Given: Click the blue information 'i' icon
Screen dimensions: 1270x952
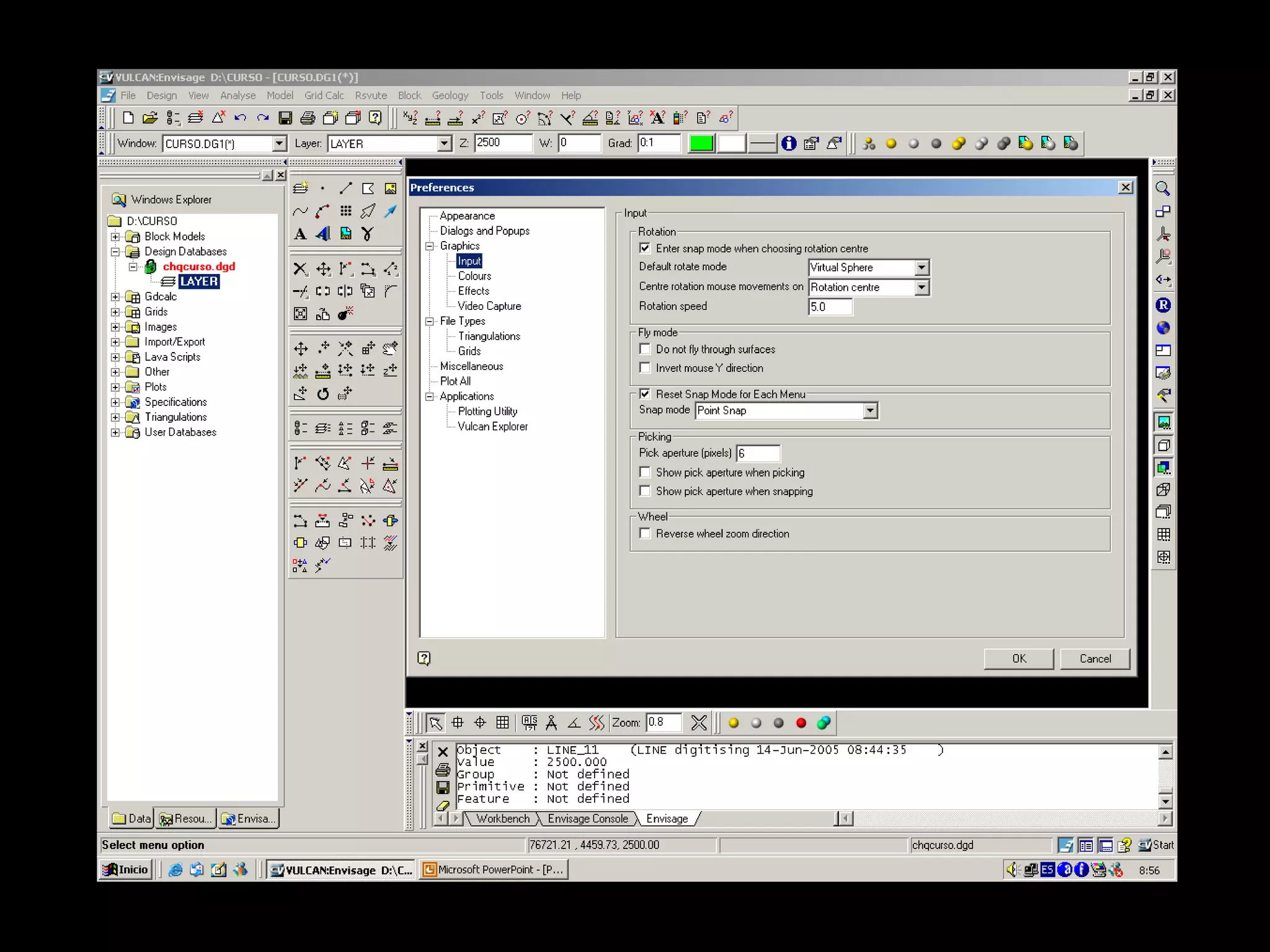Looking at the screenshot, I should pyautogui.click(x=789, y=144).
